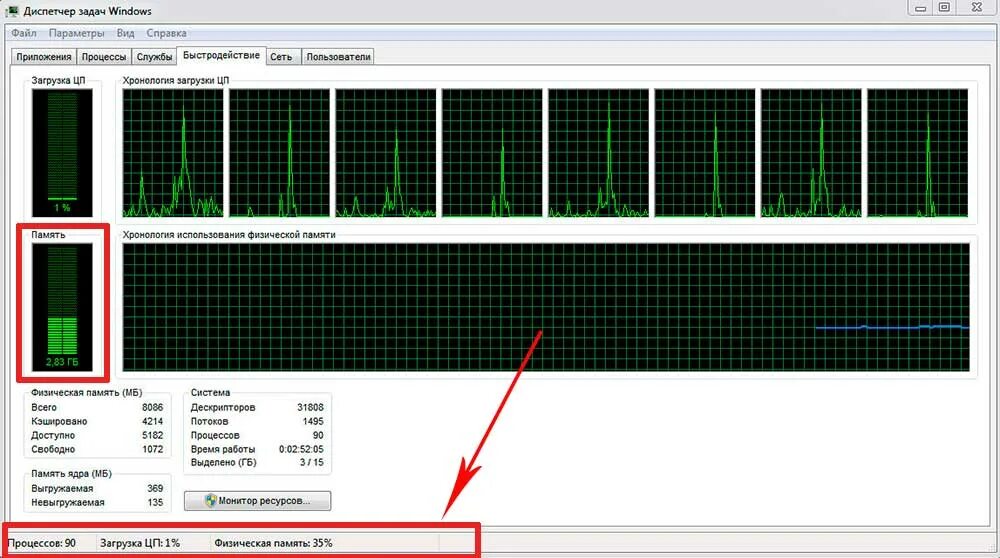1000x558 pixels.
Task: Click the Хронология загрузки ЦП label
Action: [175, 80]
